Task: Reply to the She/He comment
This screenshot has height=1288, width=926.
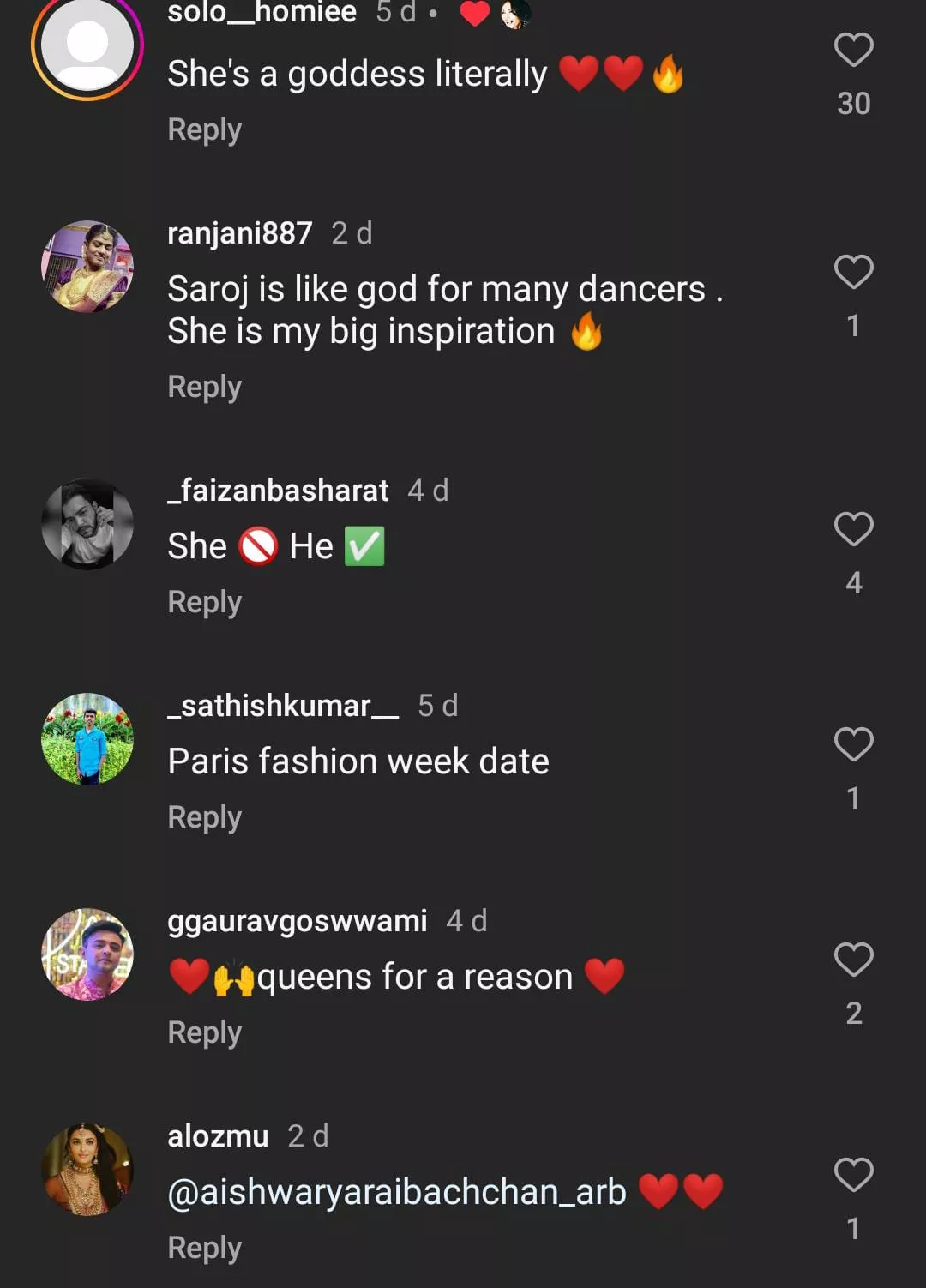Action: point(204,603)
